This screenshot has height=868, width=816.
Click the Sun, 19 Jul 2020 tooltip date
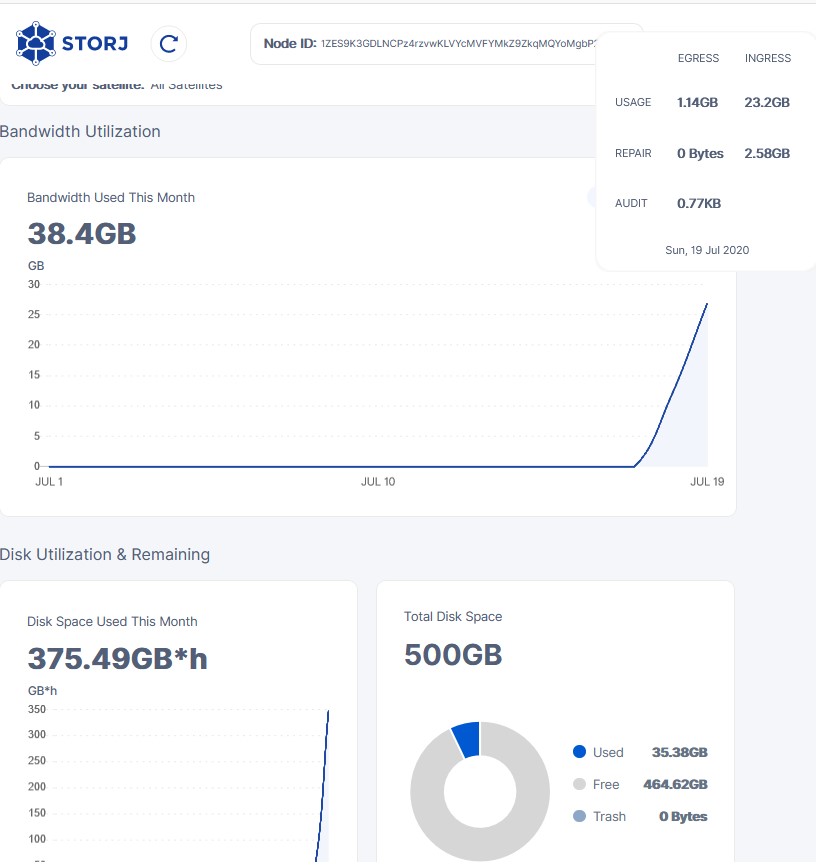pos(706,250)
